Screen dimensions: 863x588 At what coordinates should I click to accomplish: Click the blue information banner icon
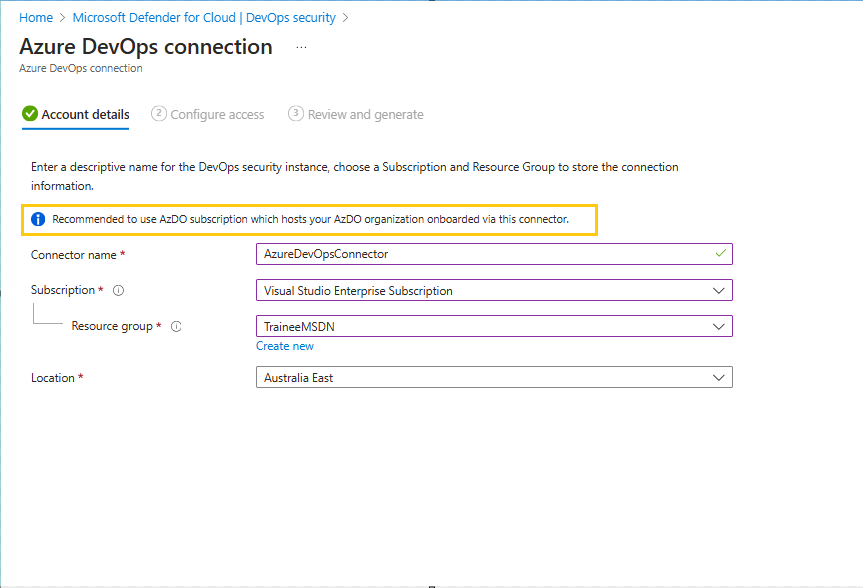(38, 219)
